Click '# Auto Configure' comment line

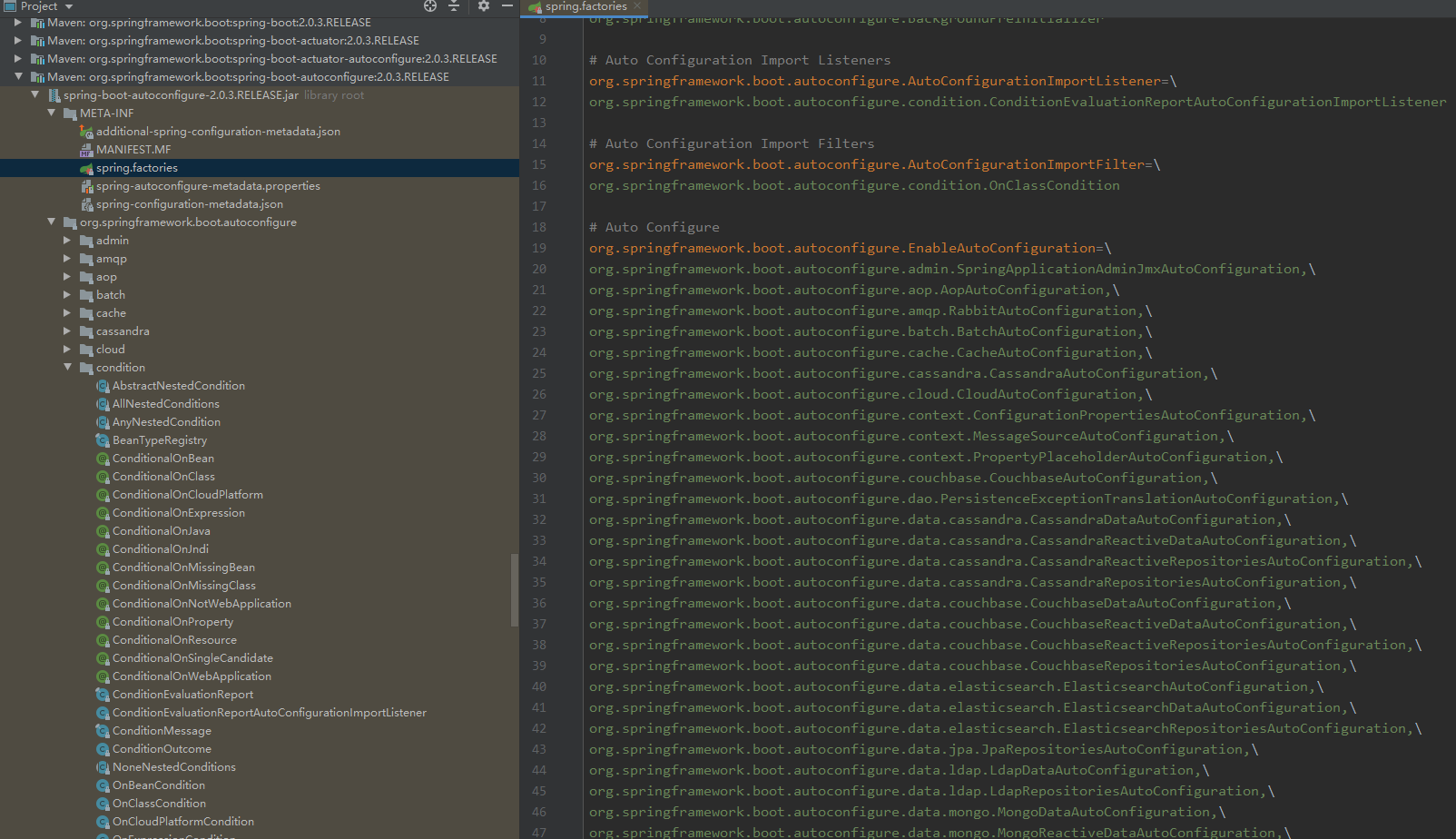(x=654, y=227)
